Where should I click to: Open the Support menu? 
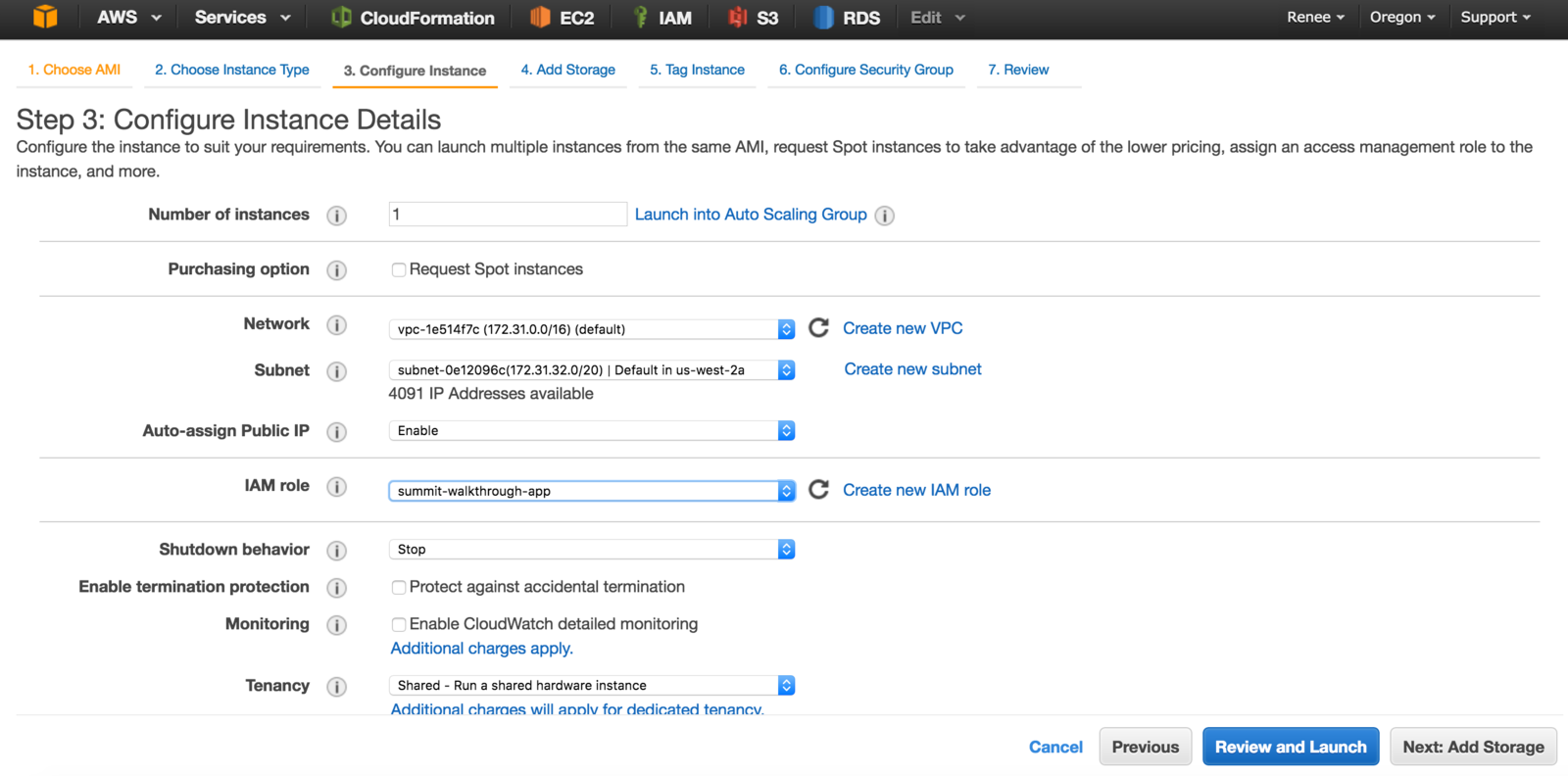(x=1495, y=18)
